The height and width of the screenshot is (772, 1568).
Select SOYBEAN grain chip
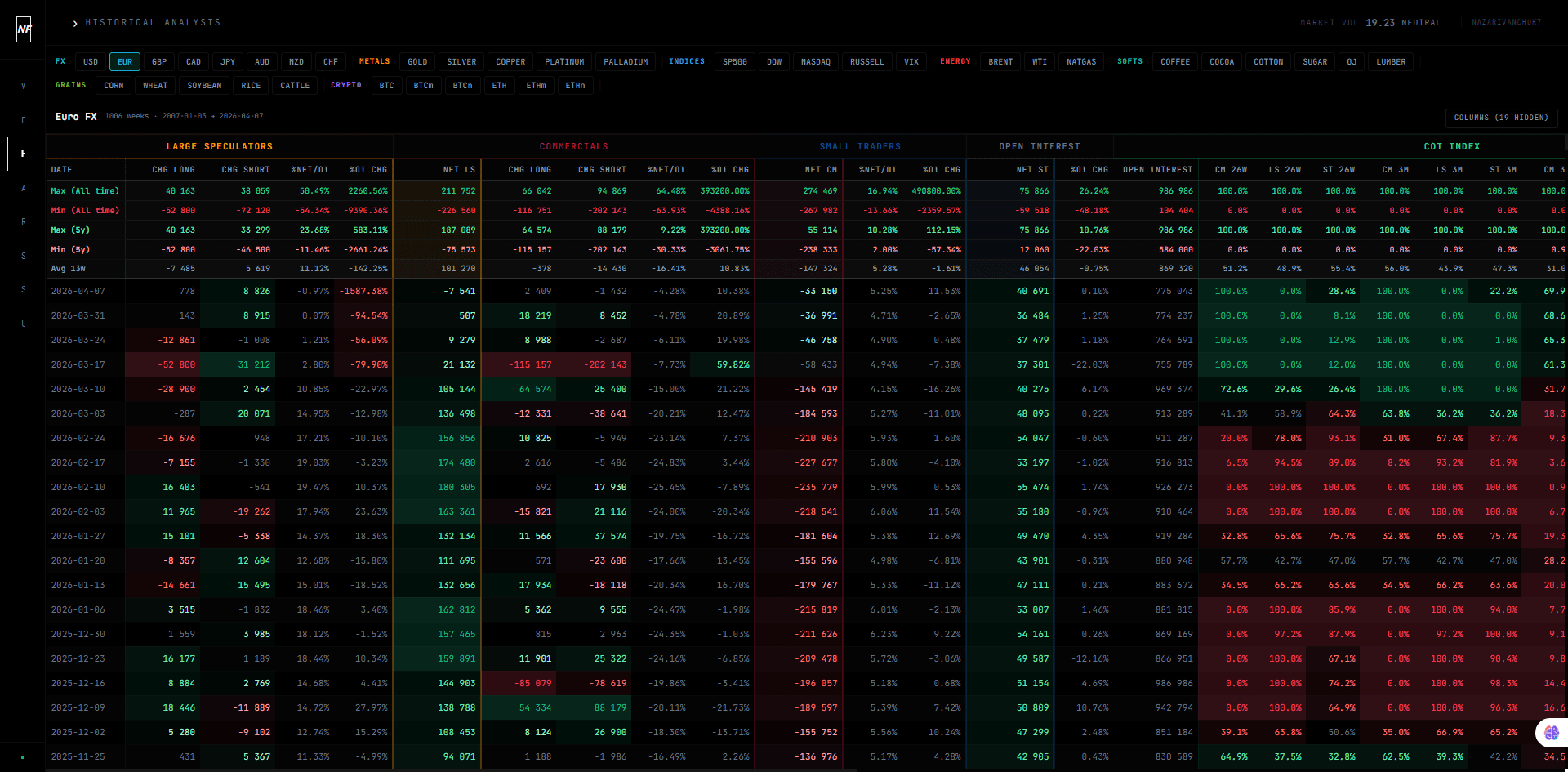click(x=204, y=86)
